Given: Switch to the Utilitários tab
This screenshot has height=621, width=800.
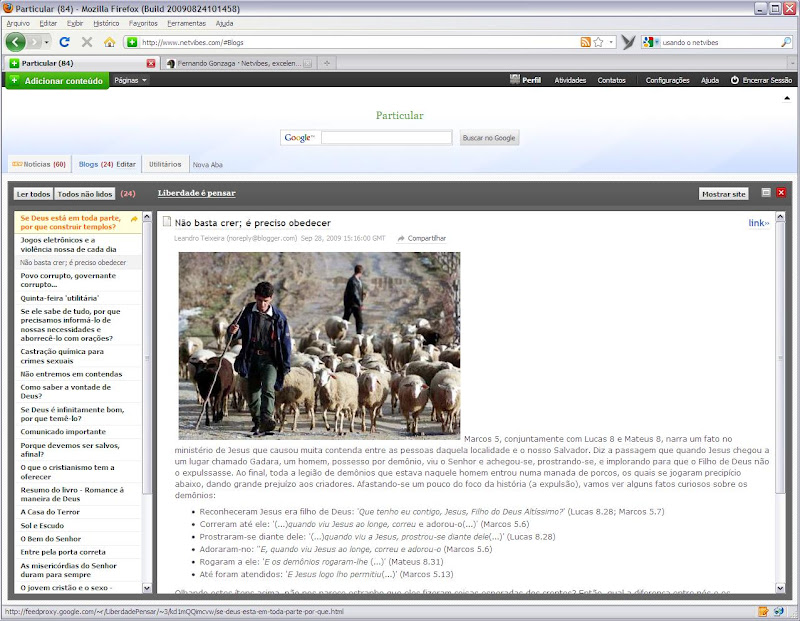Looking at the screenshot, I should 165,164.
